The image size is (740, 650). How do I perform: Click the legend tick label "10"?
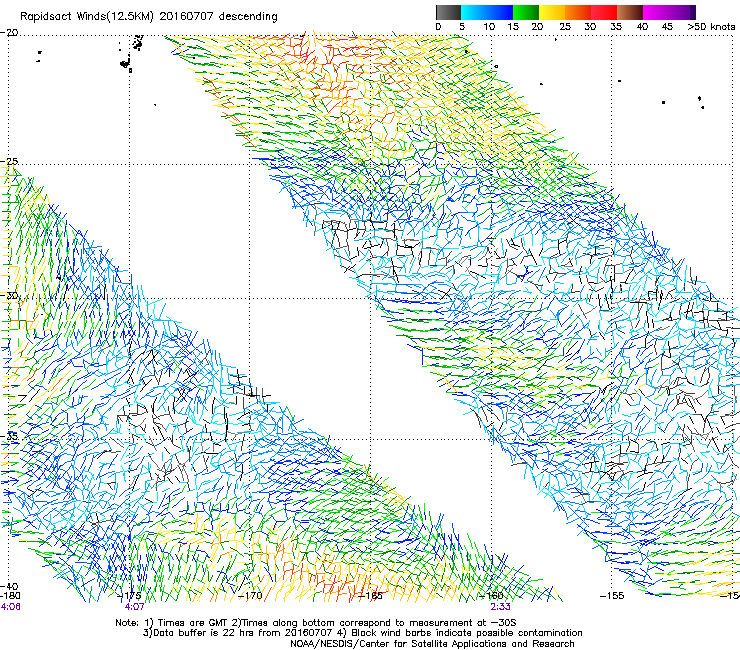[x=489, y=27]
